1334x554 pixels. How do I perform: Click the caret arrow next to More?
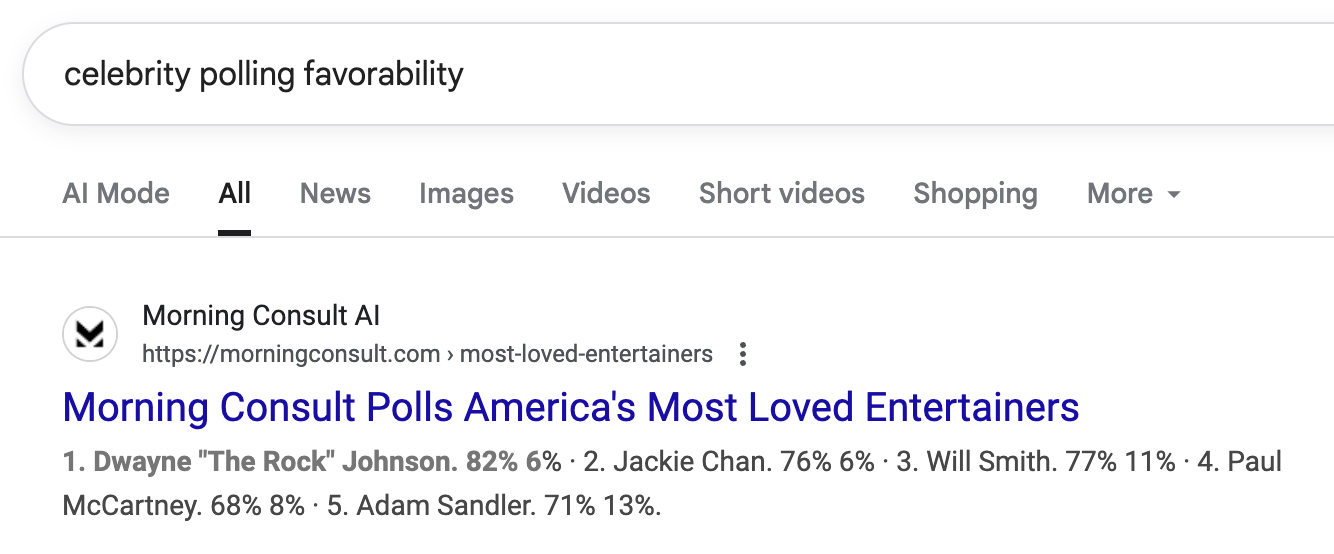coord(1173,194)
